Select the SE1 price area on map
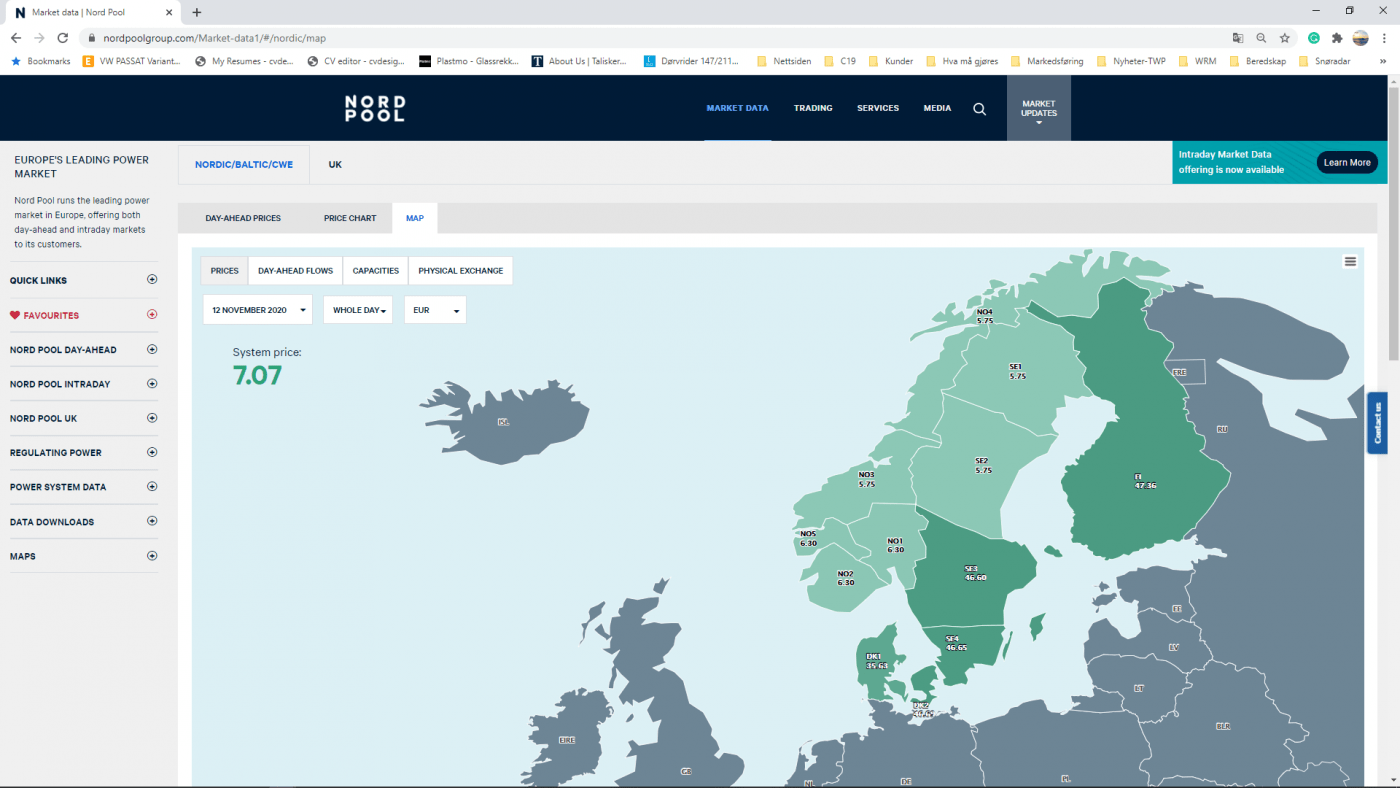The width and height of the screenshot is (1400, 788). pos(1017,371)
